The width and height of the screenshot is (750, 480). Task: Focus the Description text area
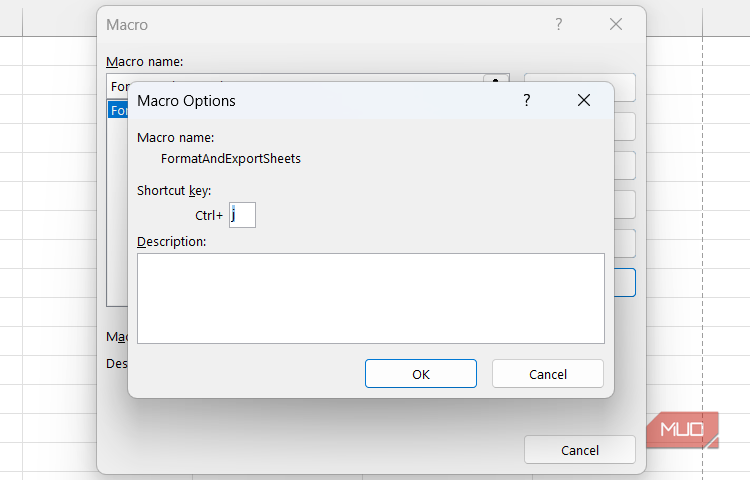(370, 298)
